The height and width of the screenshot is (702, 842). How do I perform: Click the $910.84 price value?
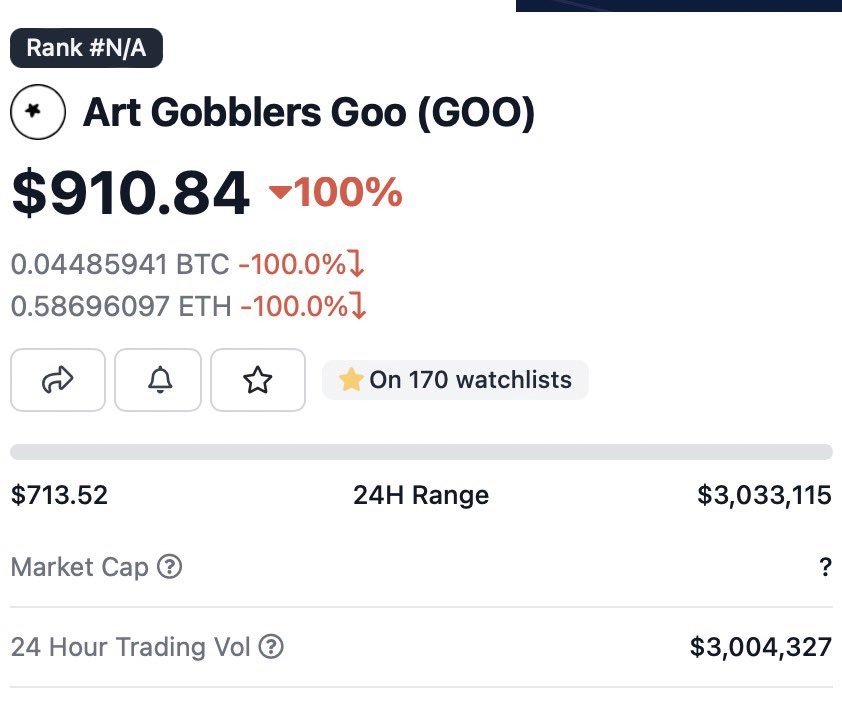(x=130, y=193)
